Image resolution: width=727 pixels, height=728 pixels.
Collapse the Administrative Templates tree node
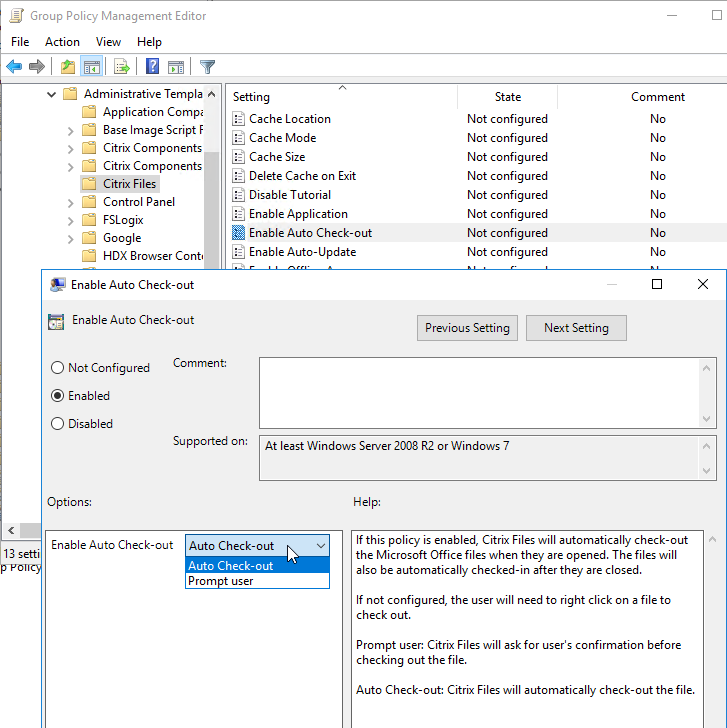click(x=52, y=94)
